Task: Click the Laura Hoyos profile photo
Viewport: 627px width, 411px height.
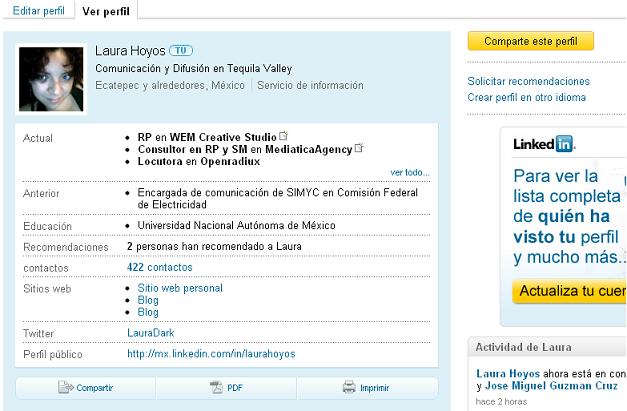Action: coord(51,79)
